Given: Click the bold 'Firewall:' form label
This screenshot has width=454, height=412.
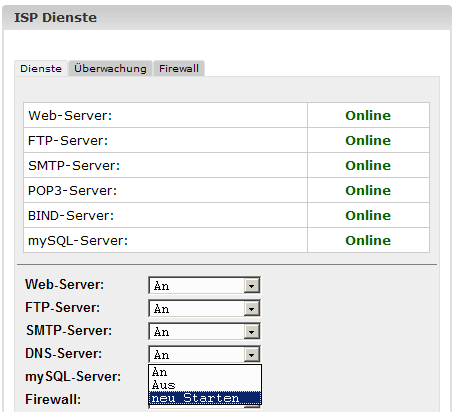Looking at the screenshot, I should (x=53, y=399).
